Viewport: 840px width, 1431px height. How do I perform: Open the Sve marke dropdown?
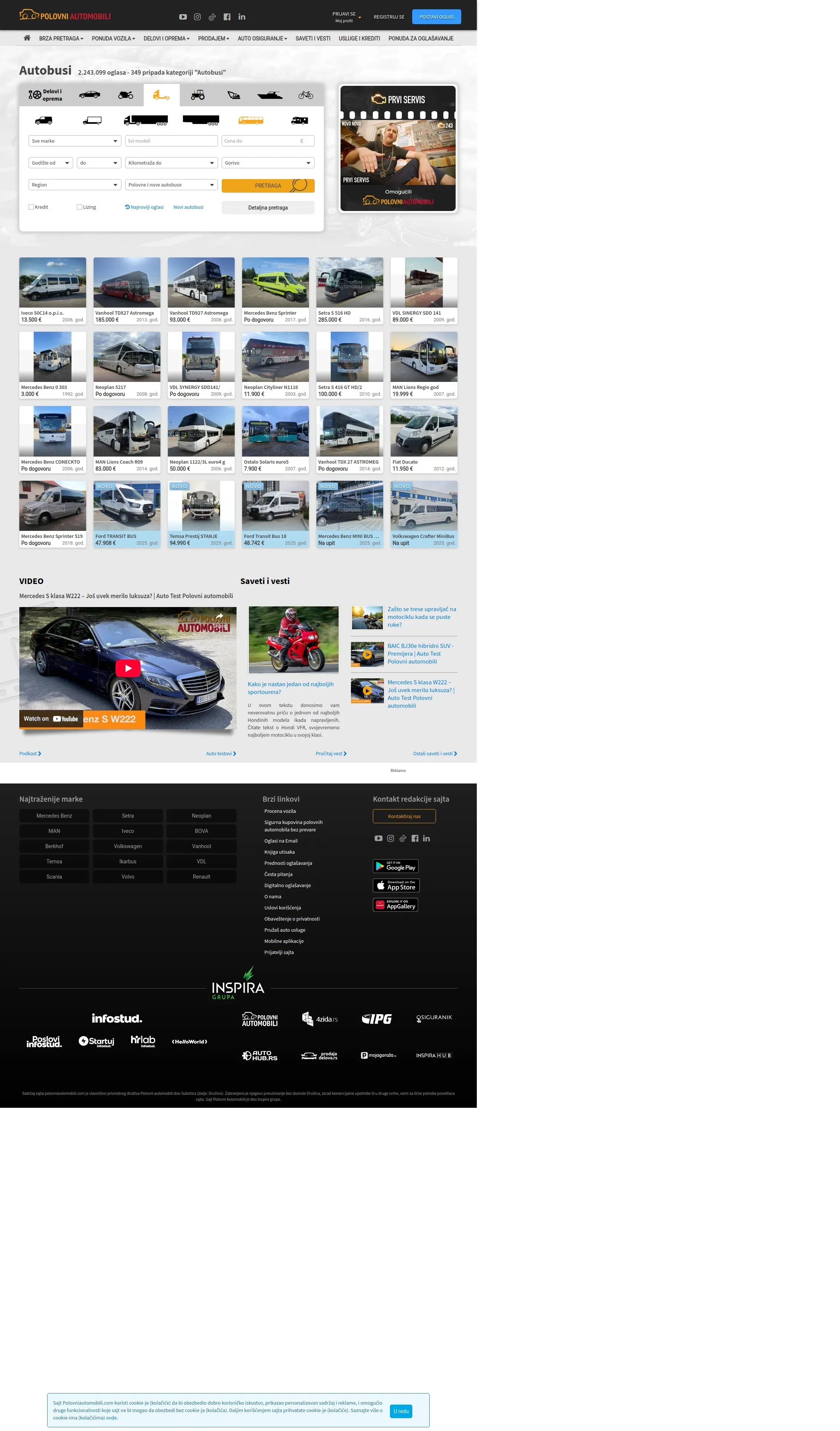coord(75,141)
